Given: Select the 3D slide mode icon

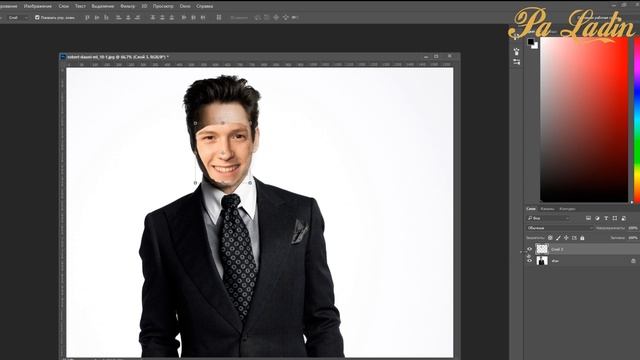Looking at the screenshot, I should tap(285, 18).
